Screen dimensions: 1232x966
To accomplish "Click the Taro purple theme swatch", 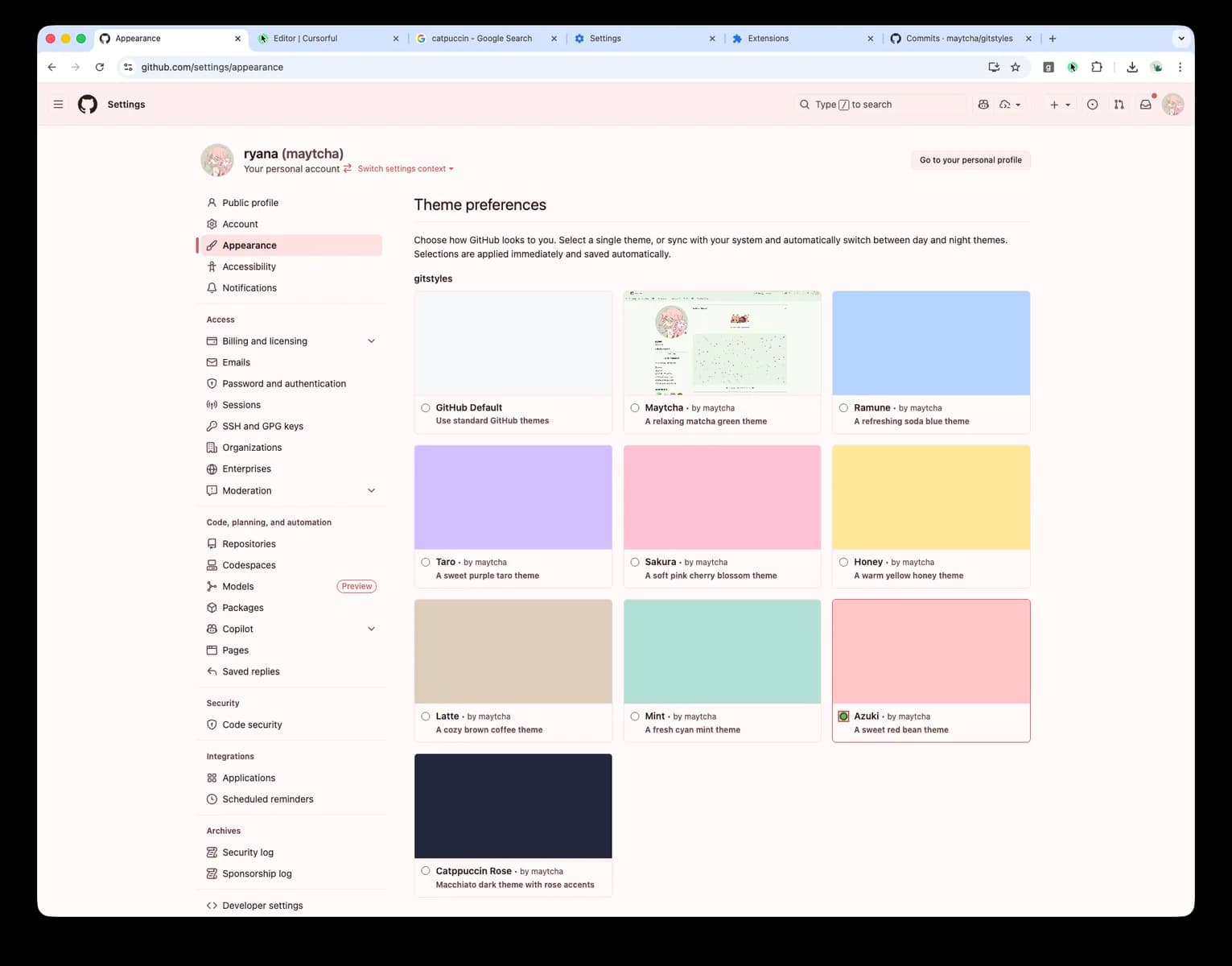I will click(x=513, y=497).
